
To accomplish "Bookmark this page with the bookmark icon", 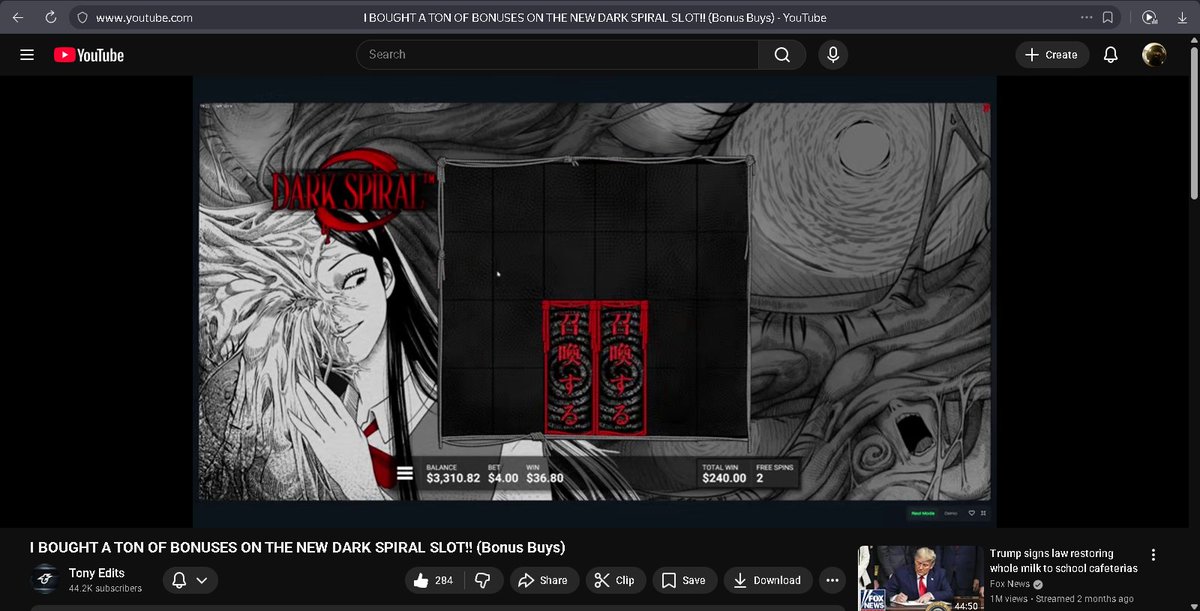I will pos(1108,17).
